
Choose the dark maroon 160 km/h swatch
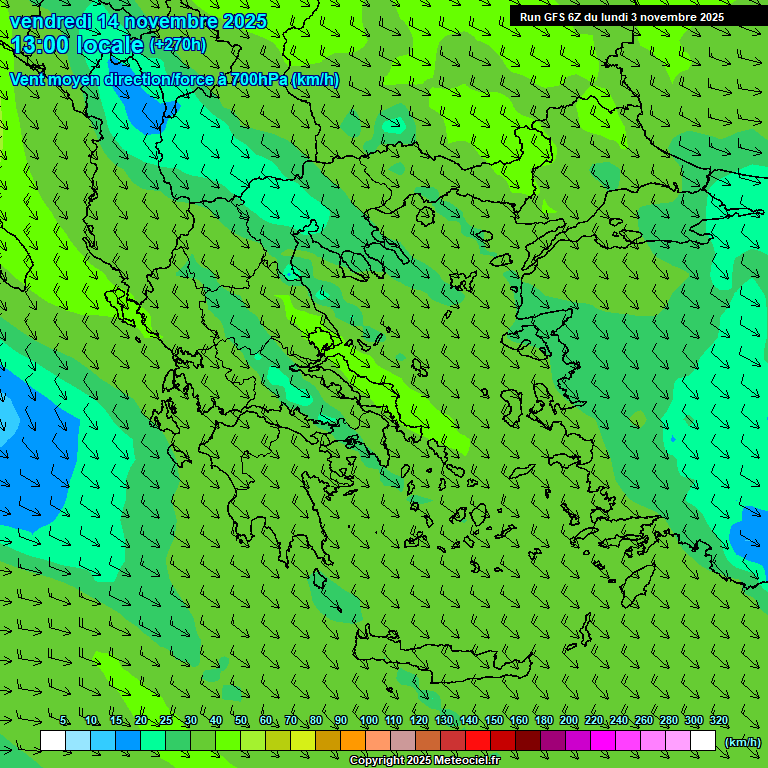(528, 741)
